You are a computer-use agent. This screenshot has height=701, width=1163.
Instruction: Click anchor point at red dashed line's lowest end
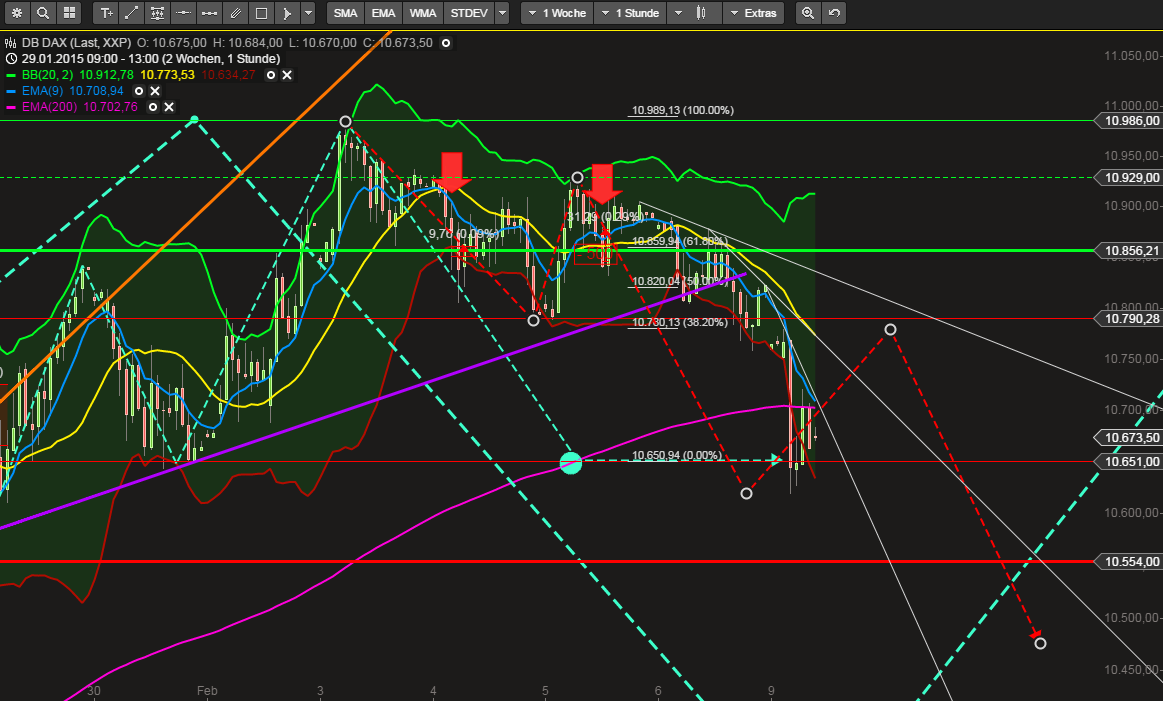1040,643
